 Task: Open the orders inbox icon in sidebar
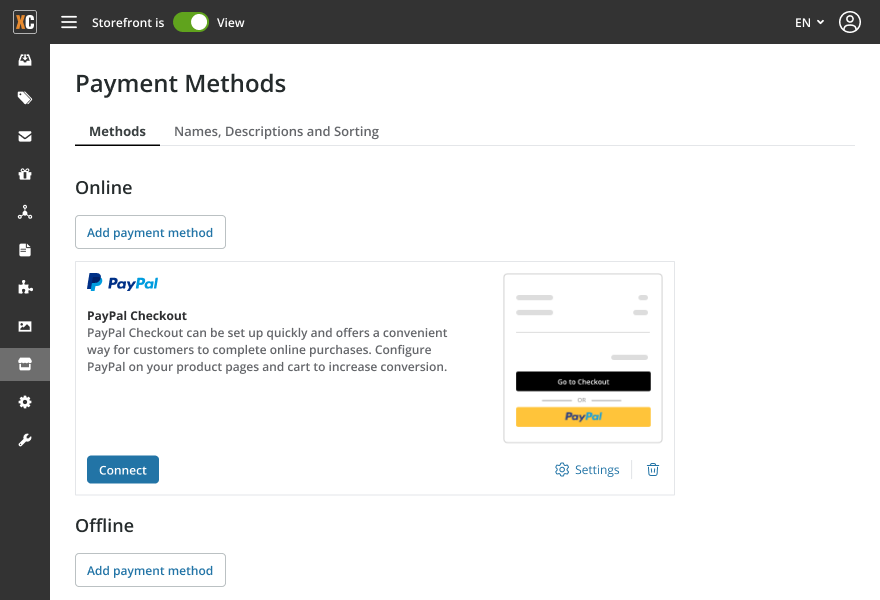coord(25,60)
